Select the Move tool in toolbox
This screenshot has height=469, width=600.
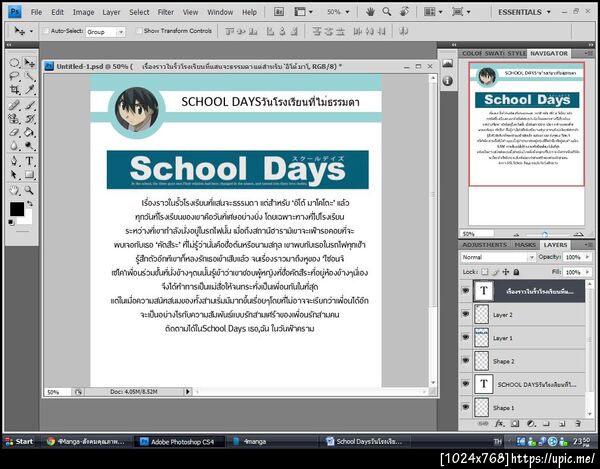point(29,62)
